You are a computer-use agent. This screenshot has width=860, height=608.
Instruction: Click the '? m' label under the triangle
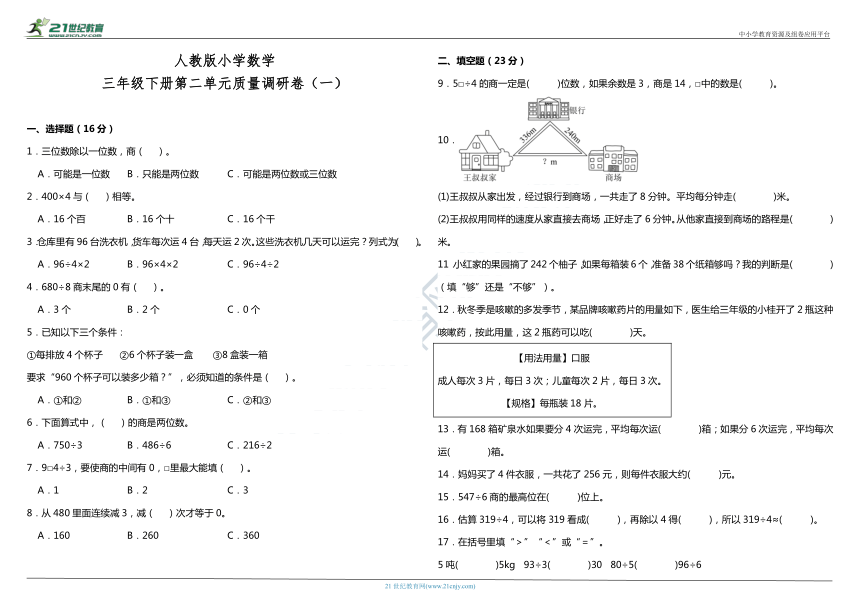point(550,162)
